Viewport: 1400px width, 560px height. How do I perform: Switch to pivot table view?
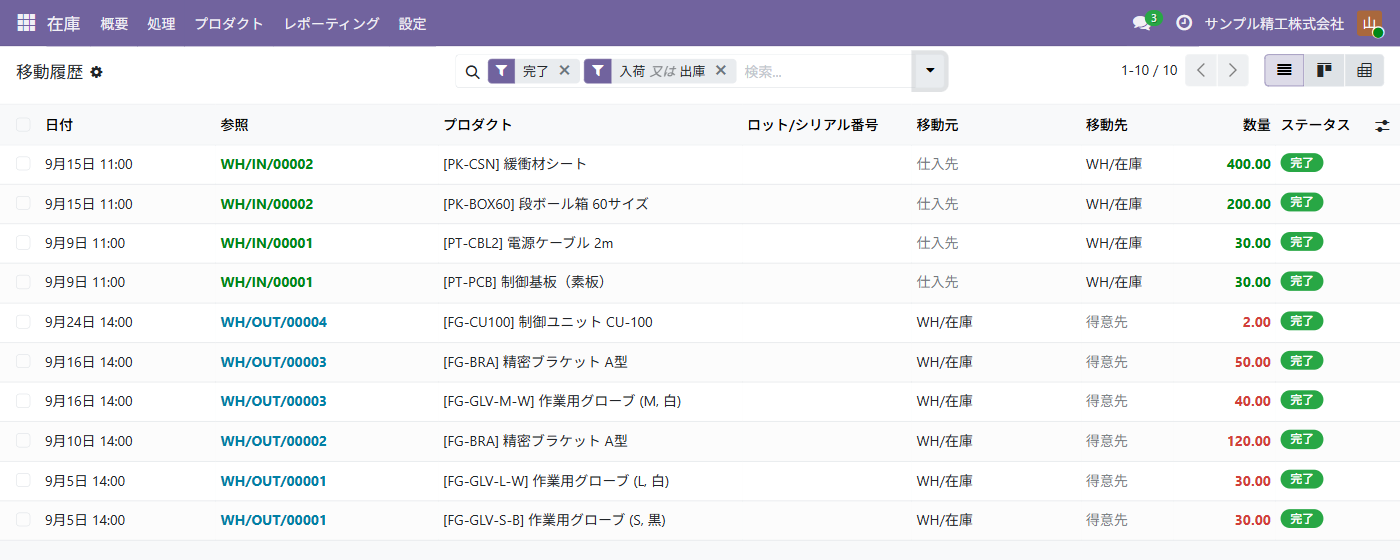coord(1364,70)
